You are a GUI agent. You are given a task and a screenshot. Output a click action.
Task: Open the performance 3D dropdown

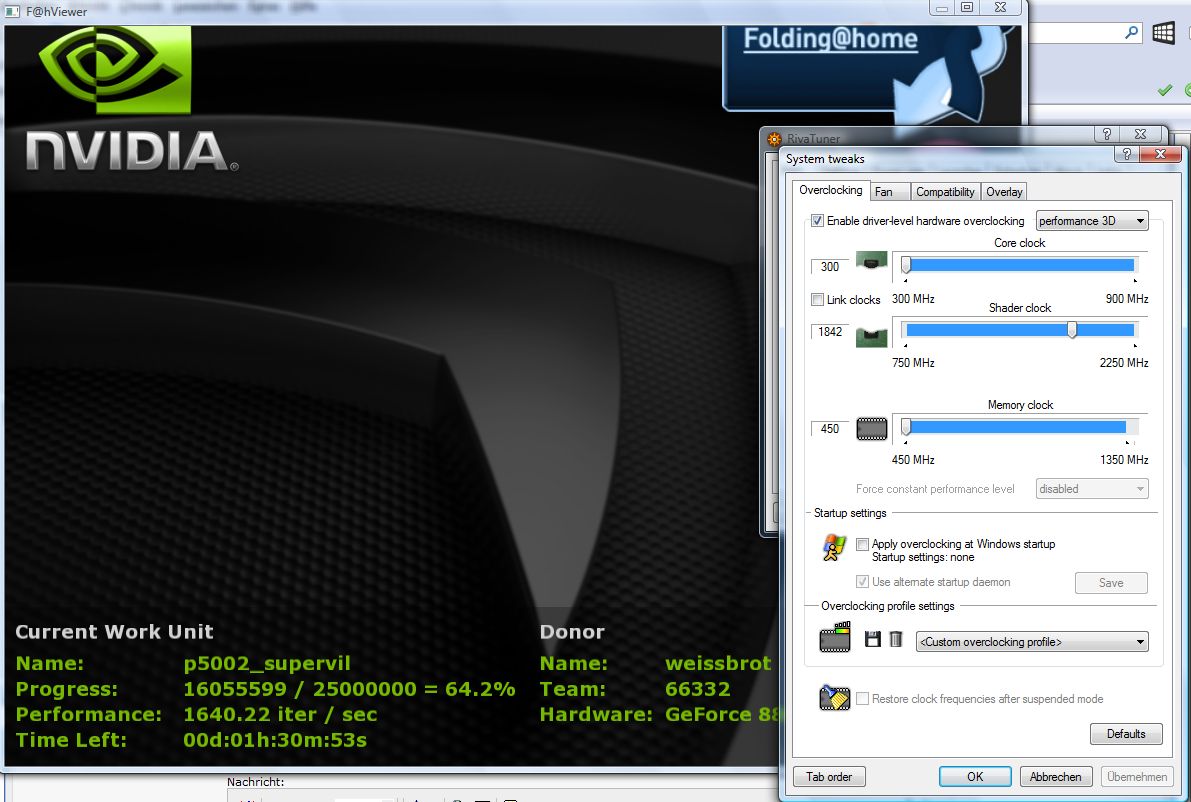click(1091, 221)
